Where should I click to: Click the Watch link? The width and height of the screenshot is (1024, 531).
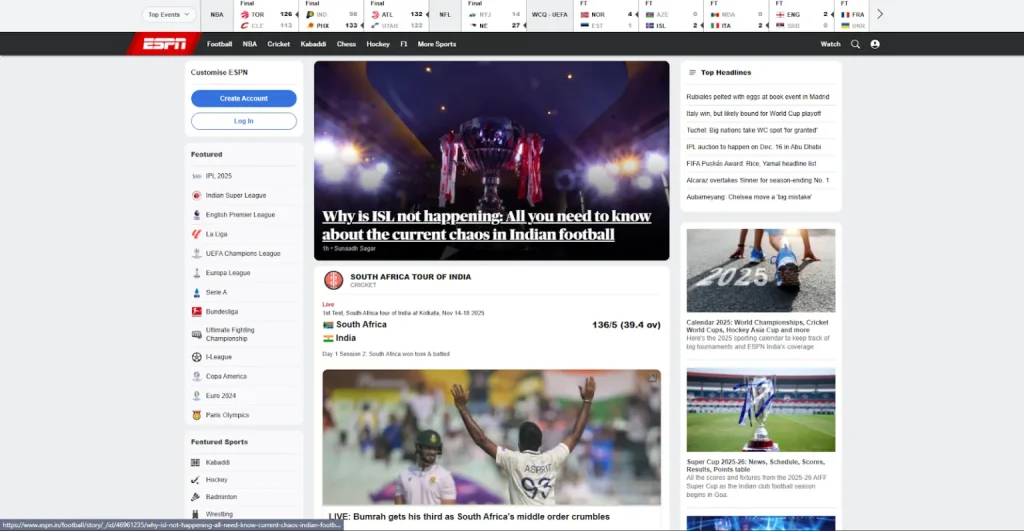(x=830, y=44)
